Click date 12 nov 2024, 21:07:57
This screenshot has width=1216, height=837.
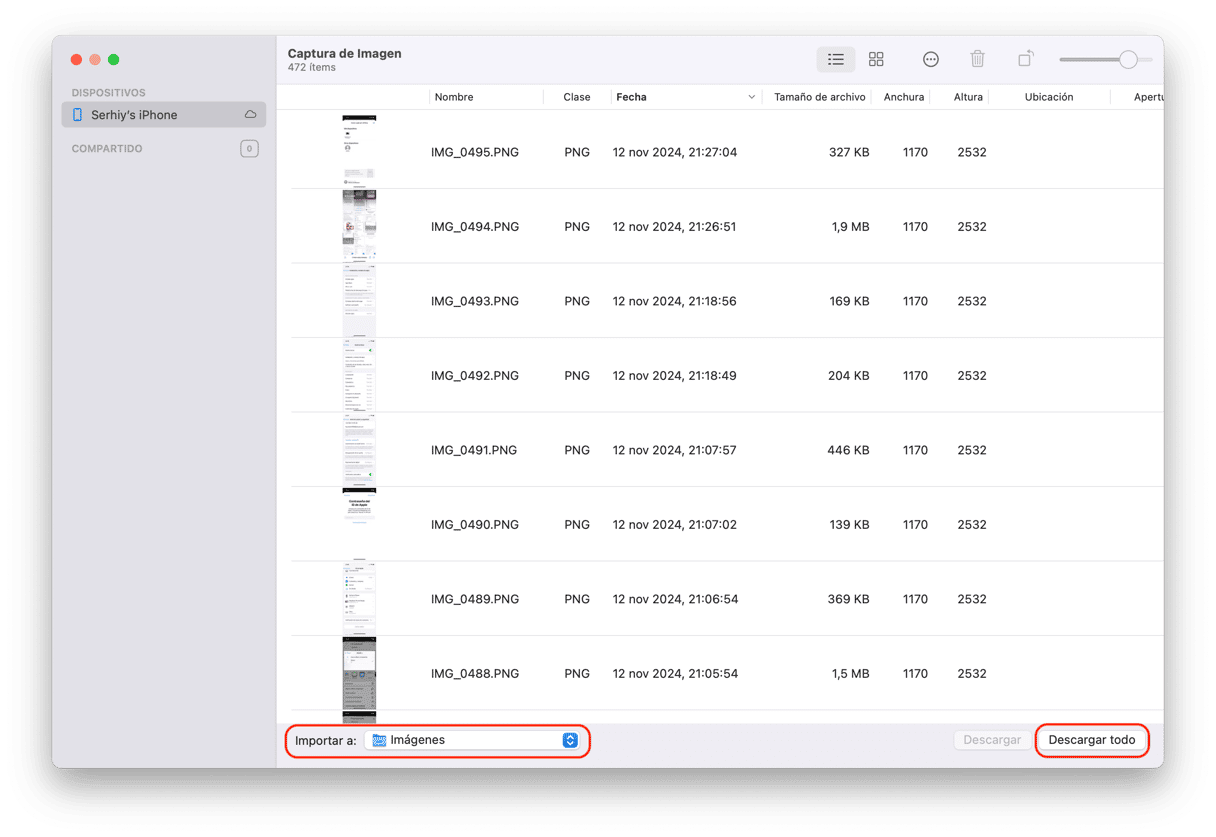pyautogui.click(x=675, y=450)
